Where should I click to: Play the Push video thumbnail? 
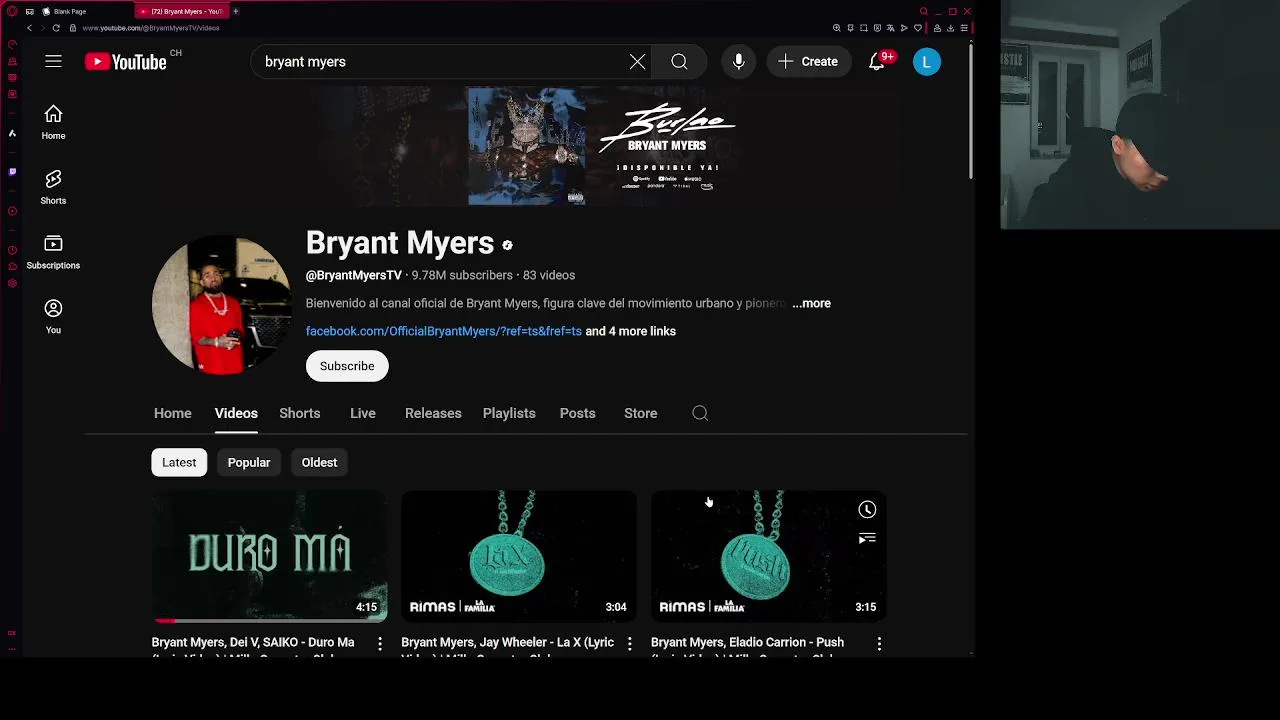click(x=769, y=556)
